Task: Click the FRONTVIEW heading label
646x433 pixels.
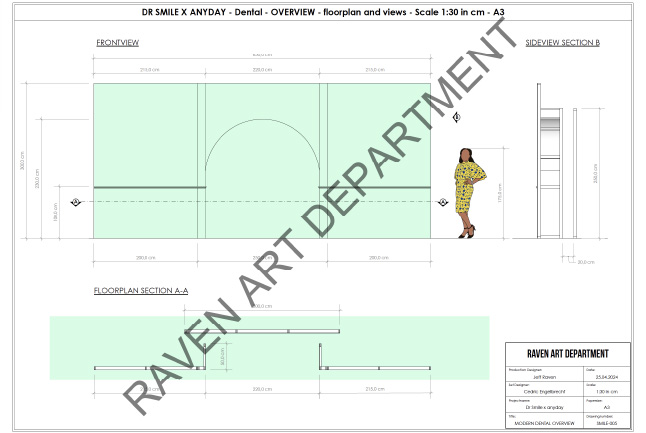Action: click(x=117, y=45)
